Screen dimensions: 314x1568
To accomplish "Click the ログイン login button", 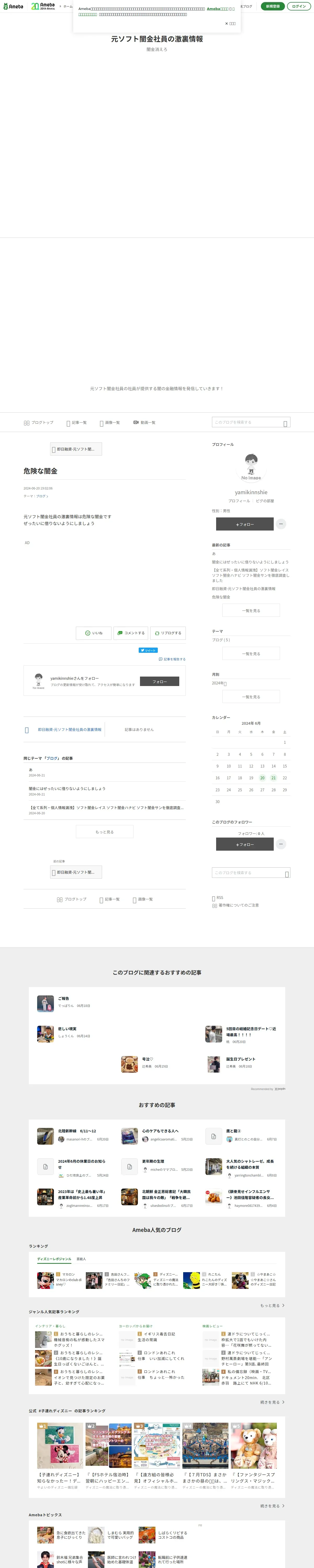I will pos(299,6).
